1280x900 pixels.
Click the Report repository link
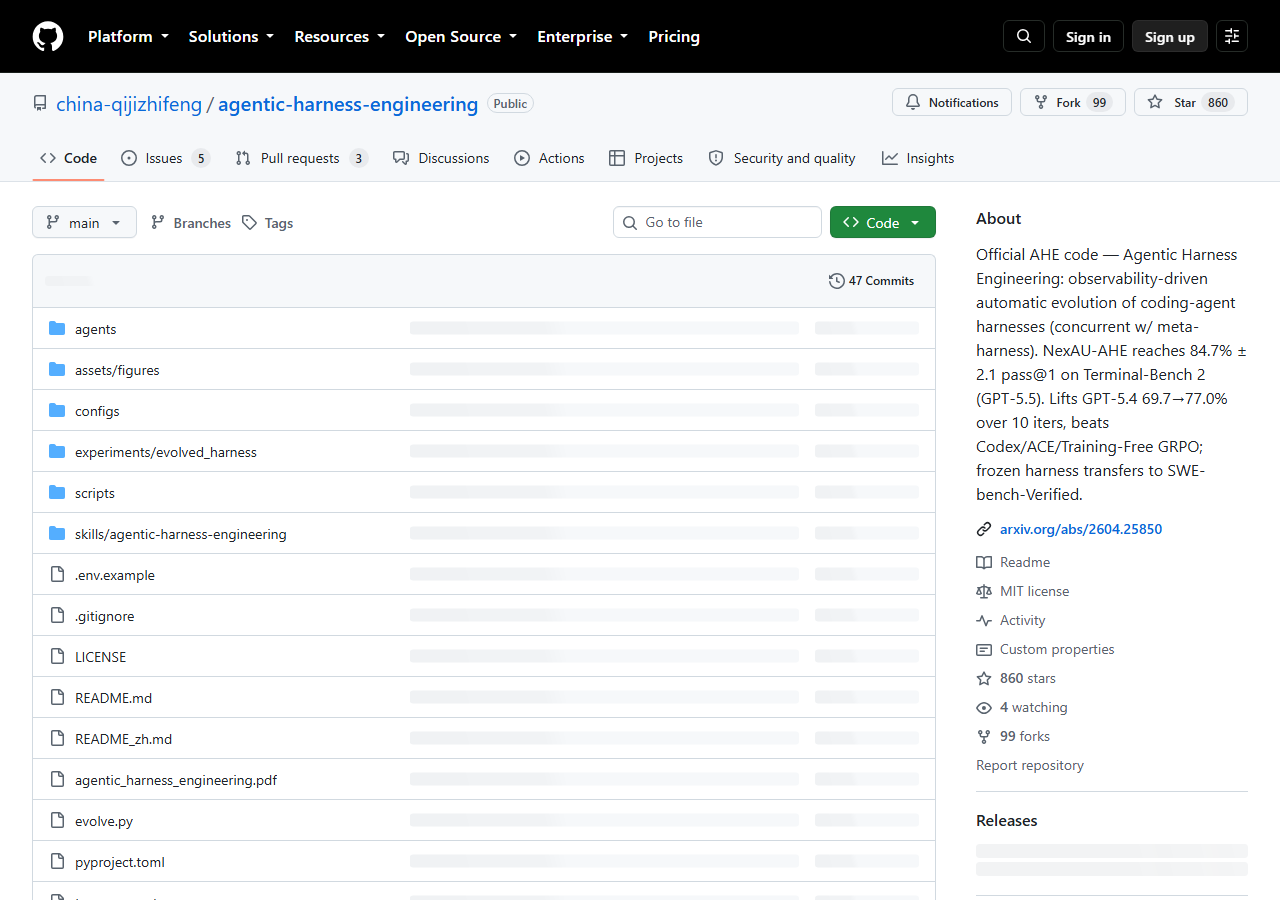1030,766
